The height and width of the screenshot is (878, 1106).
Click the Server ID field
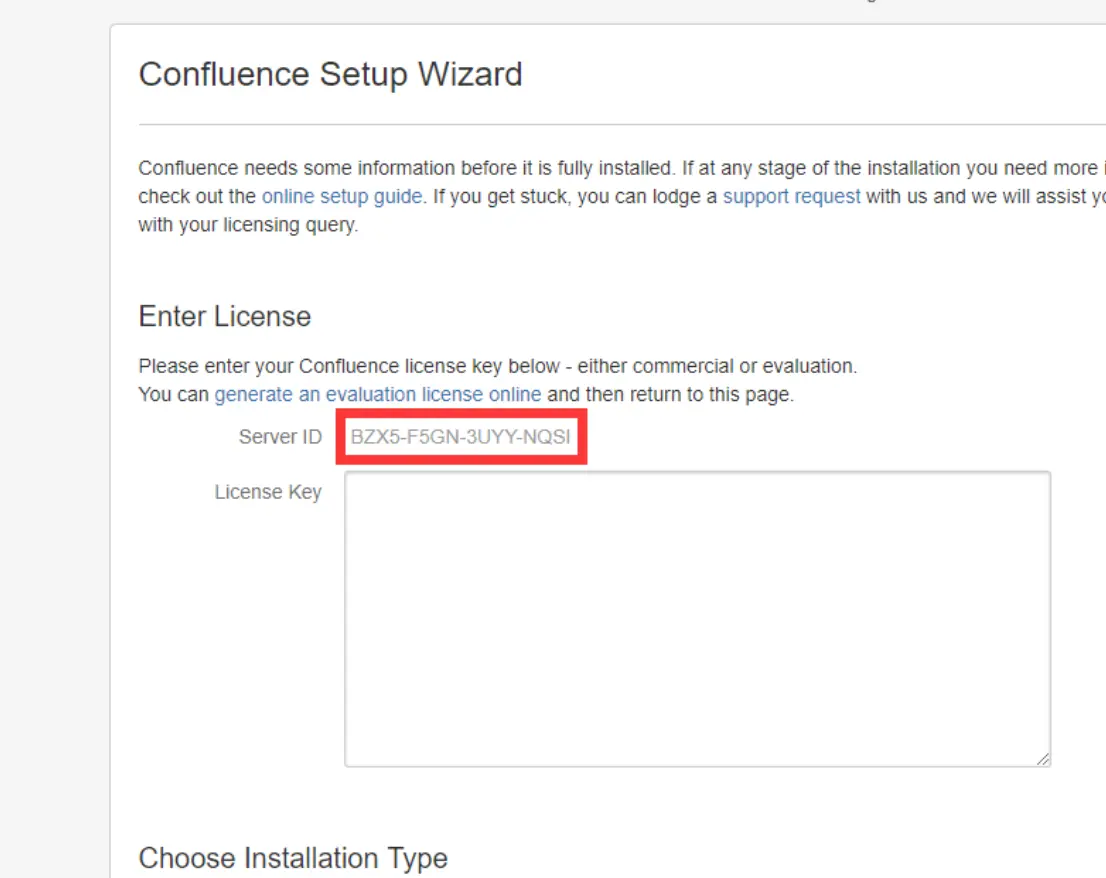[x=461, y=437]
